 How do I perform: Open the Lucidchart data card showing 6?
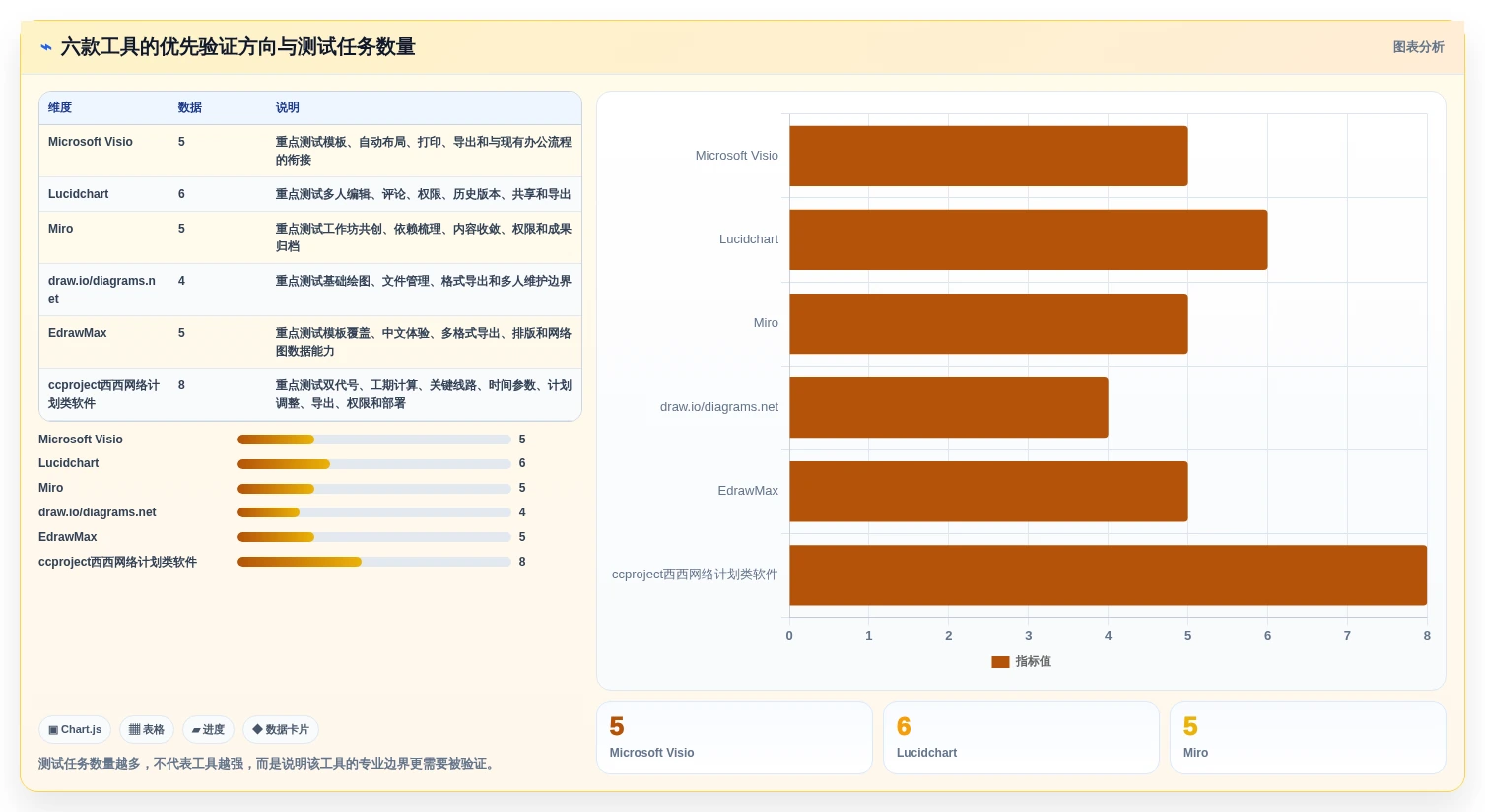1021,737
